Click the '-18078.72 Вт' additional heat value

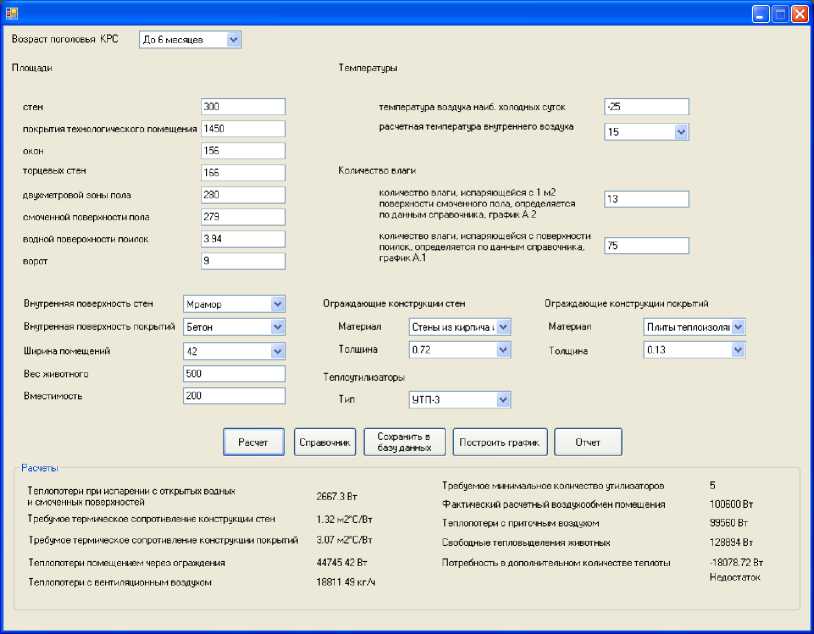pyautogui.click(x=736, y=562)
